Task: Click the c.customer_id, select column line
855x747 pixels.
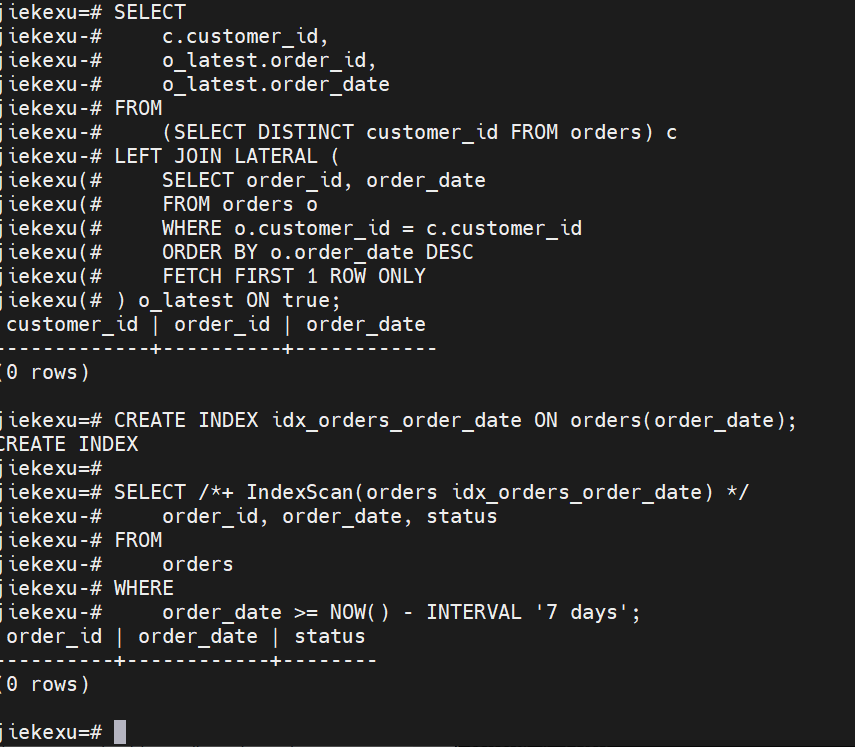Action: tap(245, 36)
